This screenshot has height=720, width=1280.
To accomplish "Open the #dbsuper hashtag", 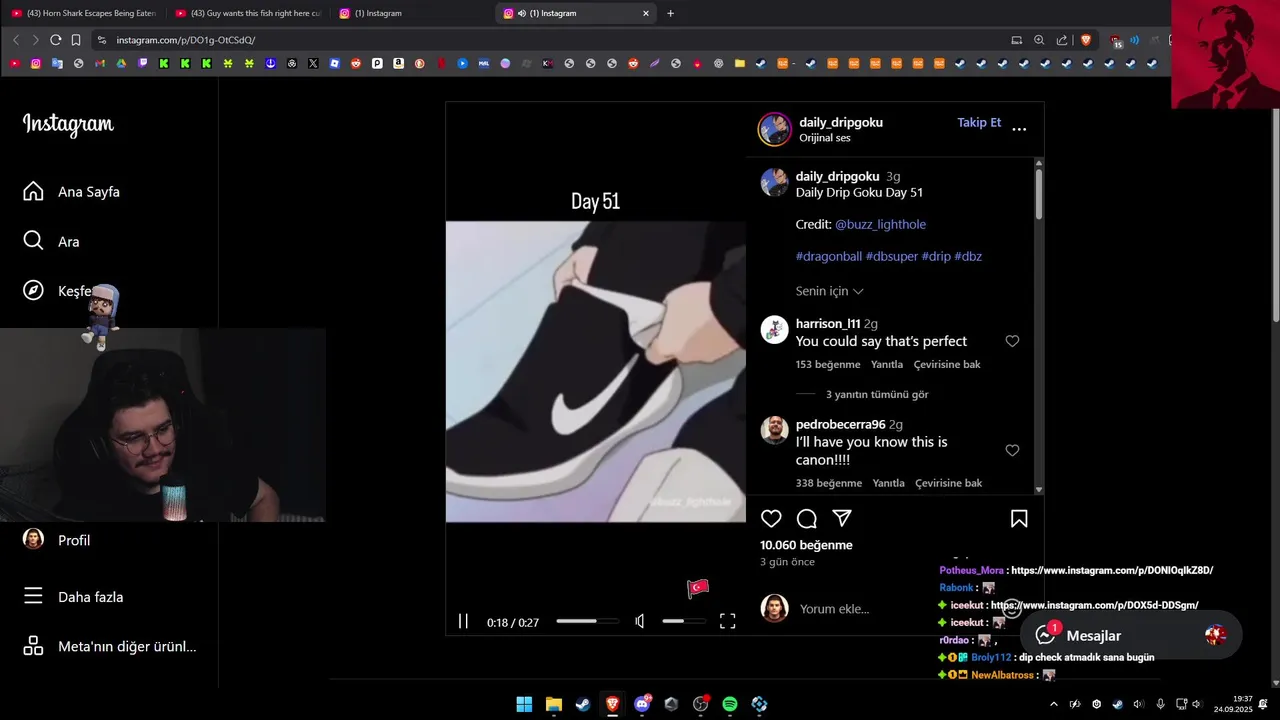I will pos(892,256).
